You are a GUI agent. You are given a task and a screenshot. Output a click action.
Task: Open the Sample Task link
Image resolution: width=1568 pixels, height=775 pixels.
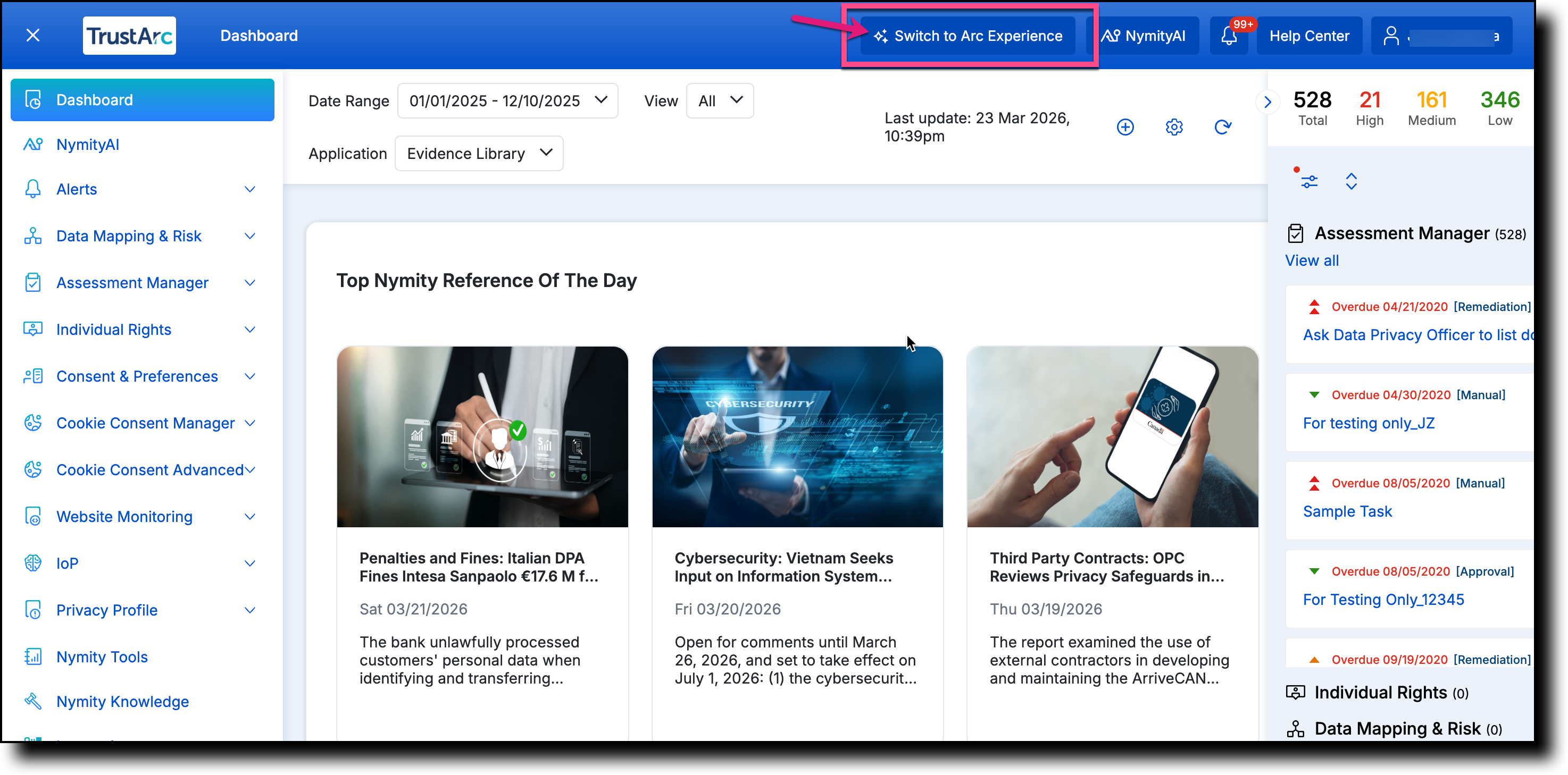(1347, 511)
